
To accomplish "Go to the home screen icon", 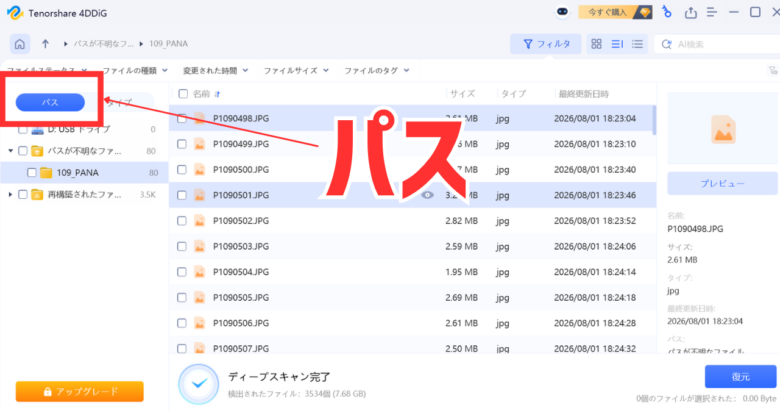I will coord(20,44).
